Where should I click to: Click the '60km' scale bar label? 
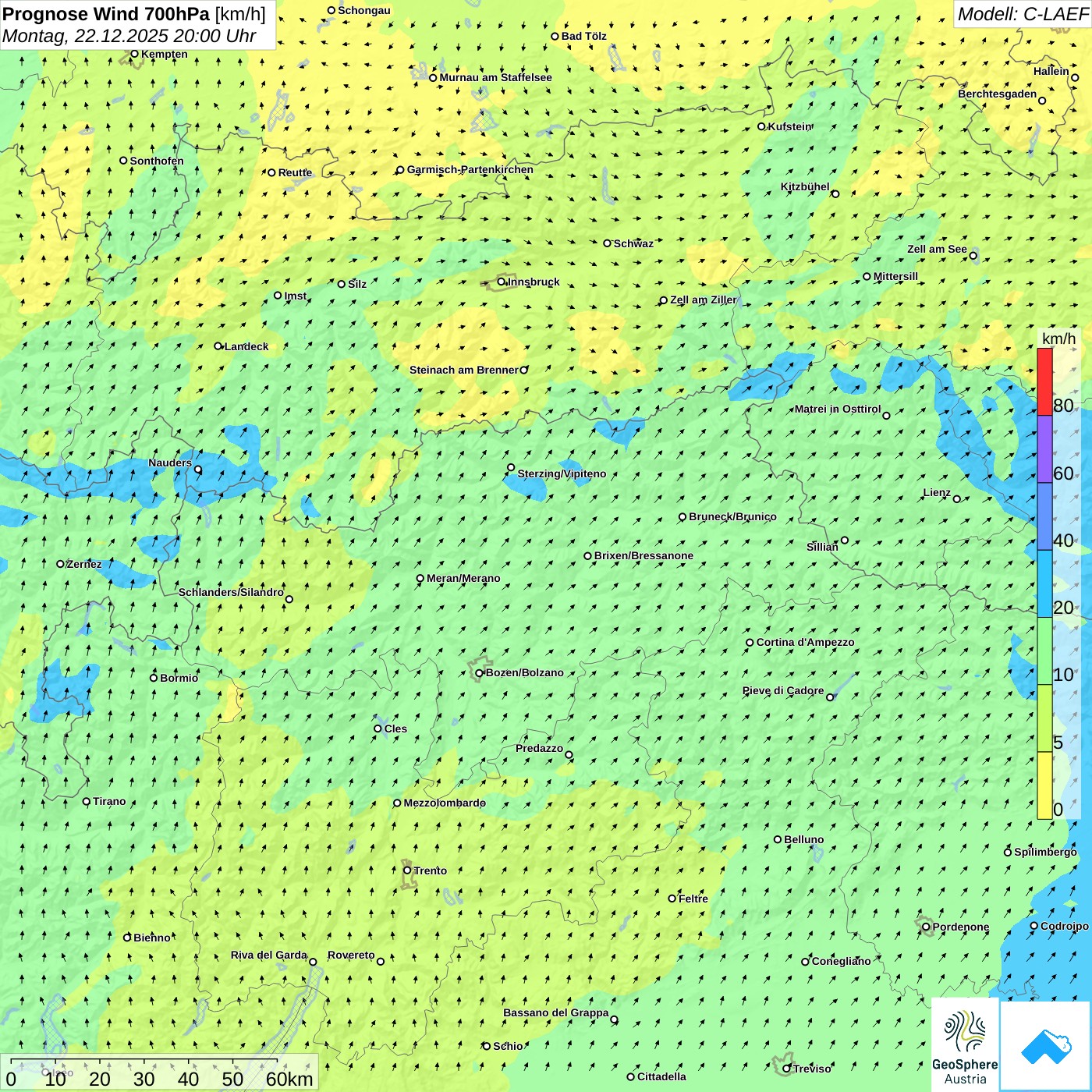pyautogui.click(x=289, y=1079)
